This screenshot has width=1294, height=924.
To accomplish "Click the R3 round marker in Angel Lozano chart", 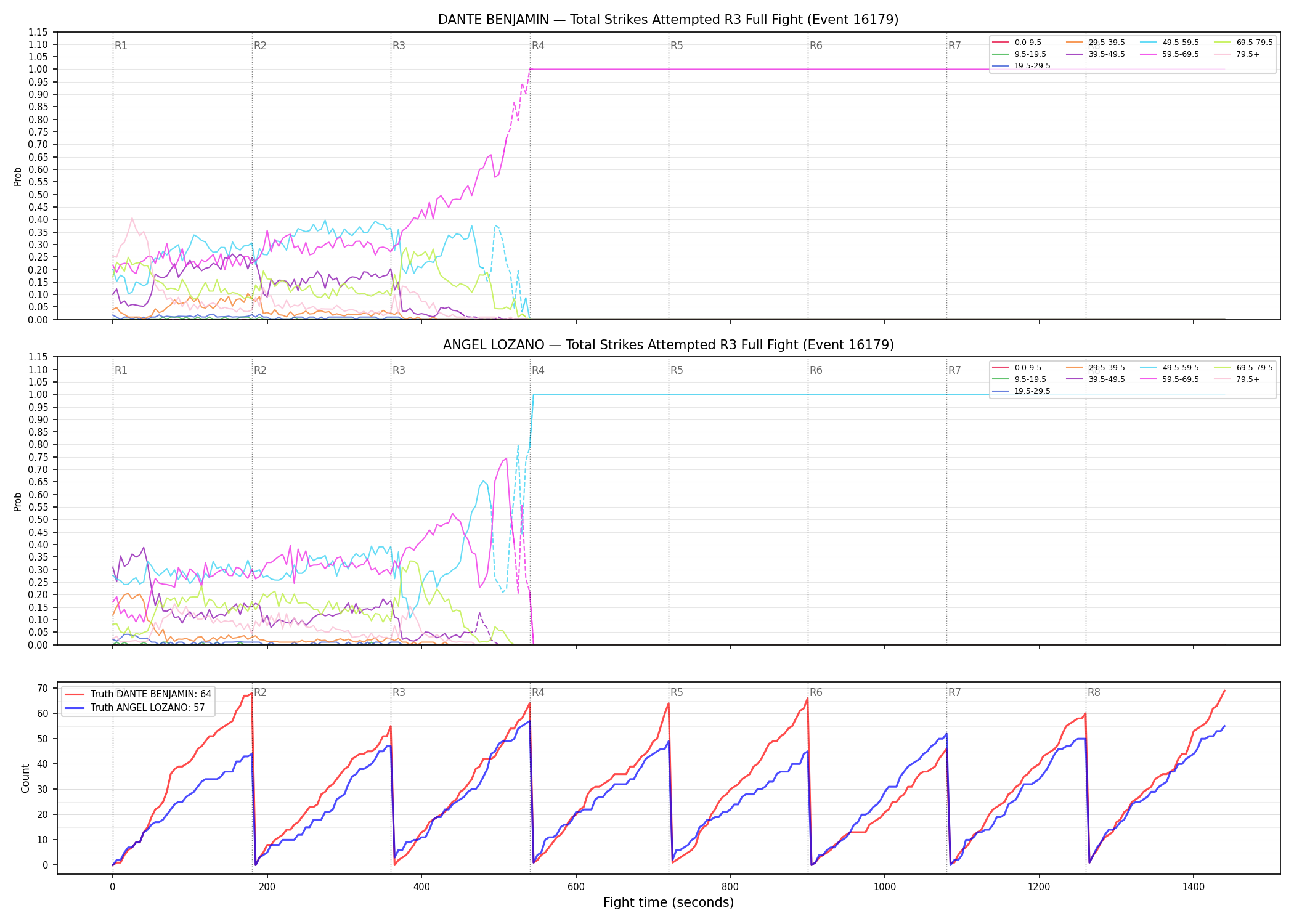I will [x=399, y=370].
